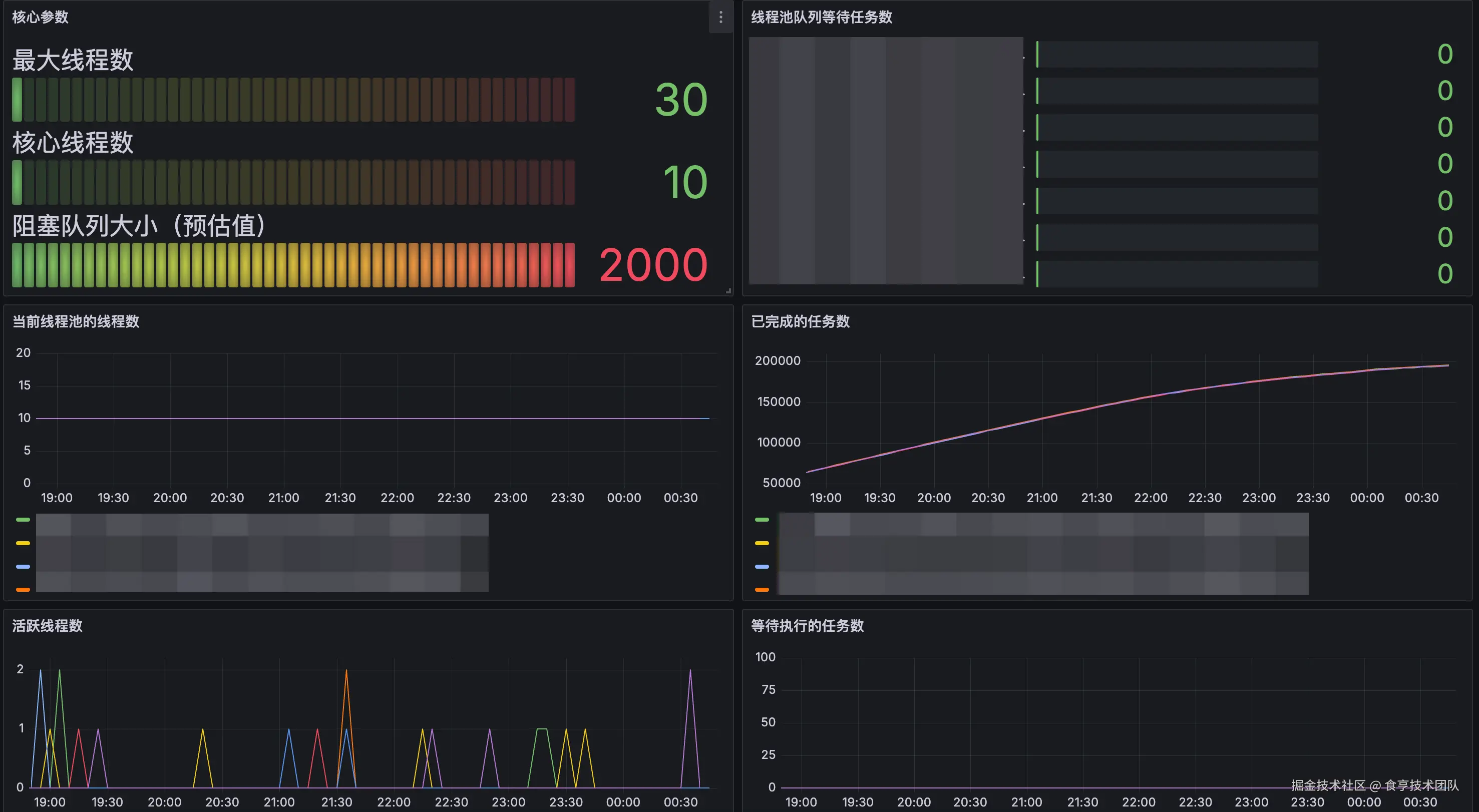Open the 核心参数 panel title menu
The width and height of the screenshot is (1479, 812).
click(x=40, y=17)
